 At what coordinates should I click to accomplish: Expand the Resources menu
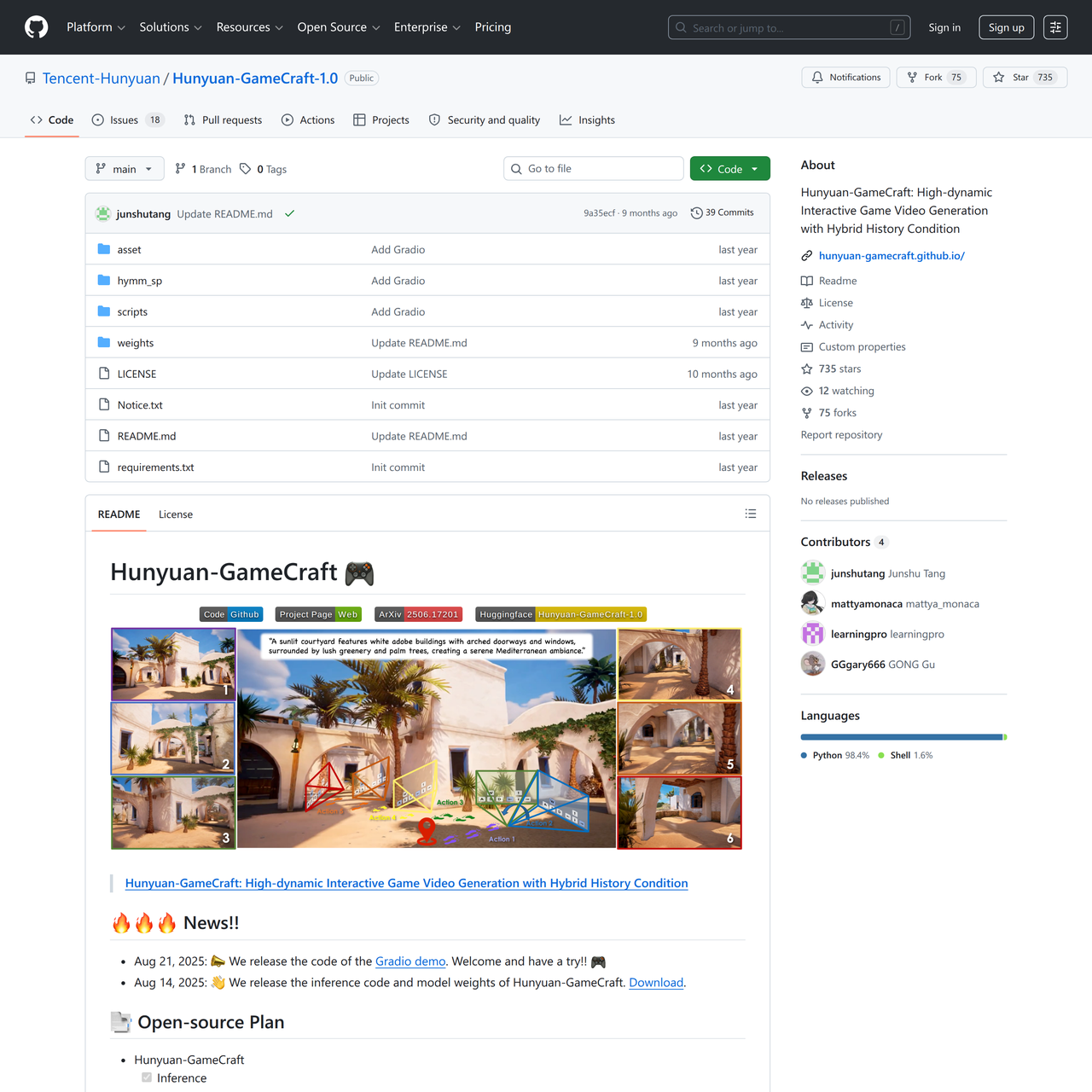pyautogui.click(x=249, y=27)
